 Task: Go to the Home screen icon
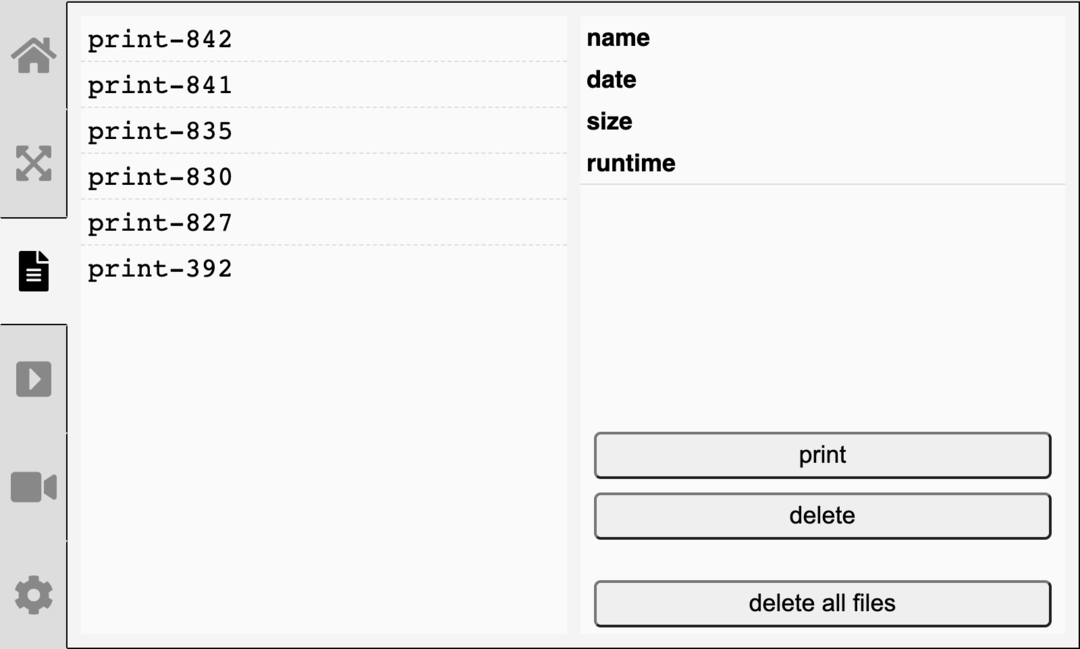[x=33, y=56]
